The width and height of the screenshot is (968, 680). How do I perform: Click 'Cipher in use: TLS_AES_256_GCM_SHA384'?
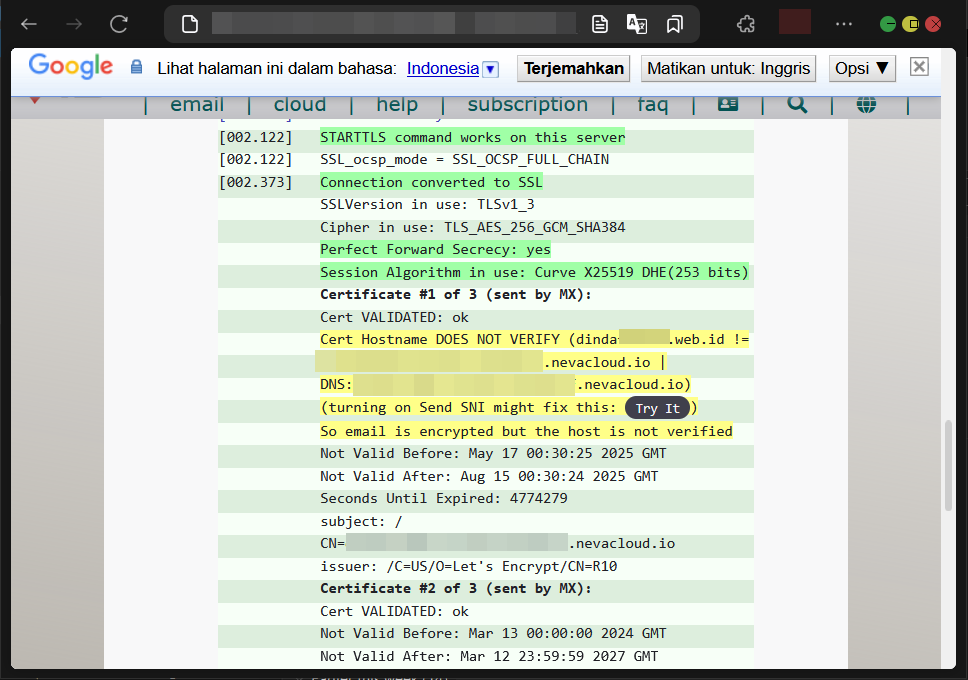pyautogui.click(x=472, y=227)
